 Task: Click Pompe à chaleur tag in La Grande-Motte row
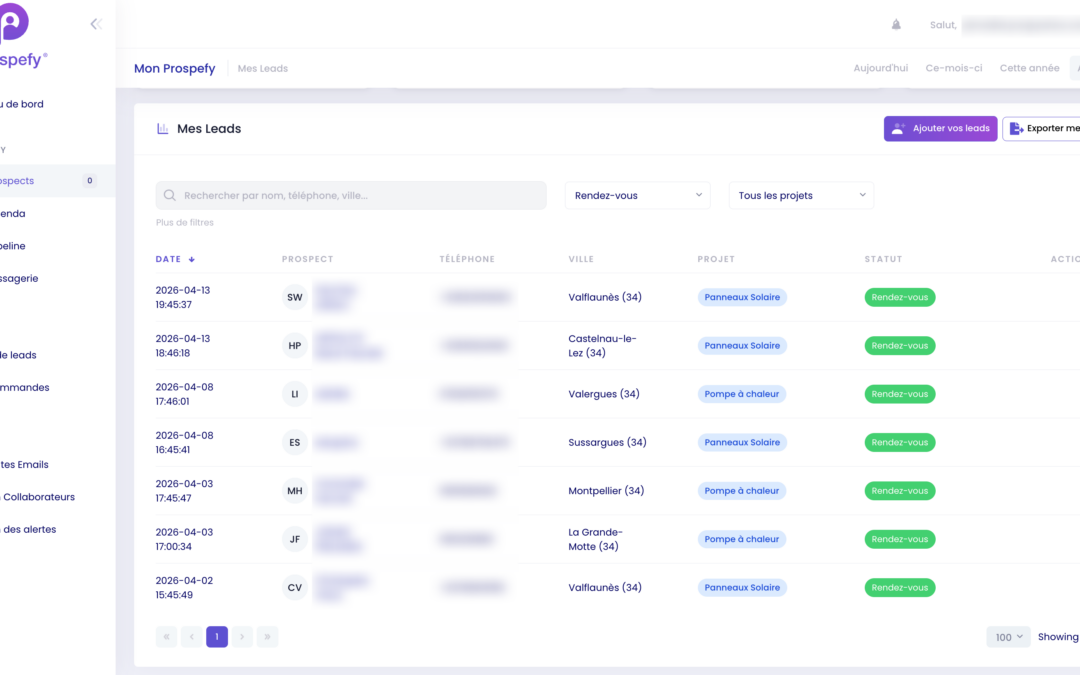click(742, 539)
